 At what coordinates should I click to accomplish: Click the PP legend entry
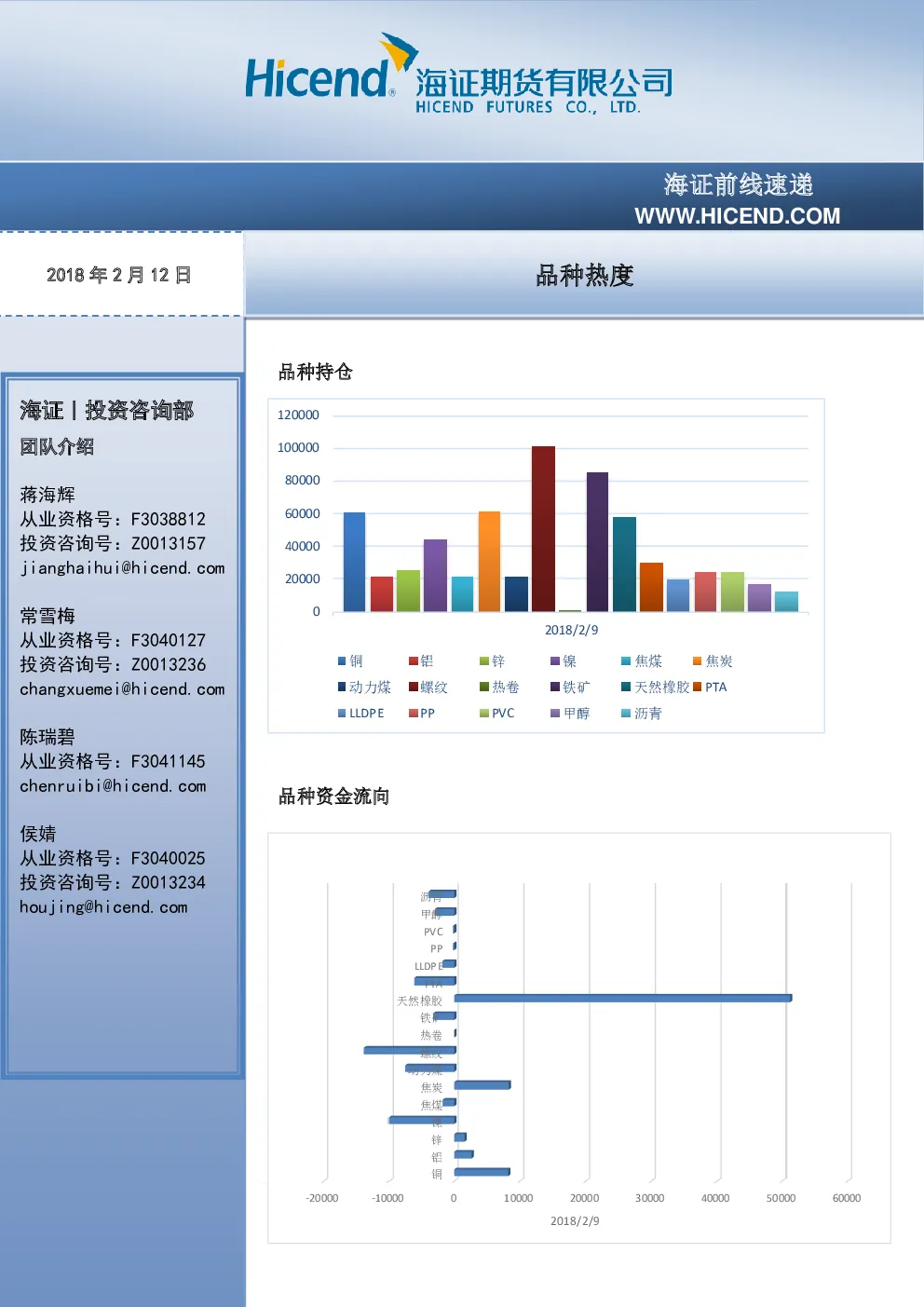pyautogui.click(x=422, y=714)
